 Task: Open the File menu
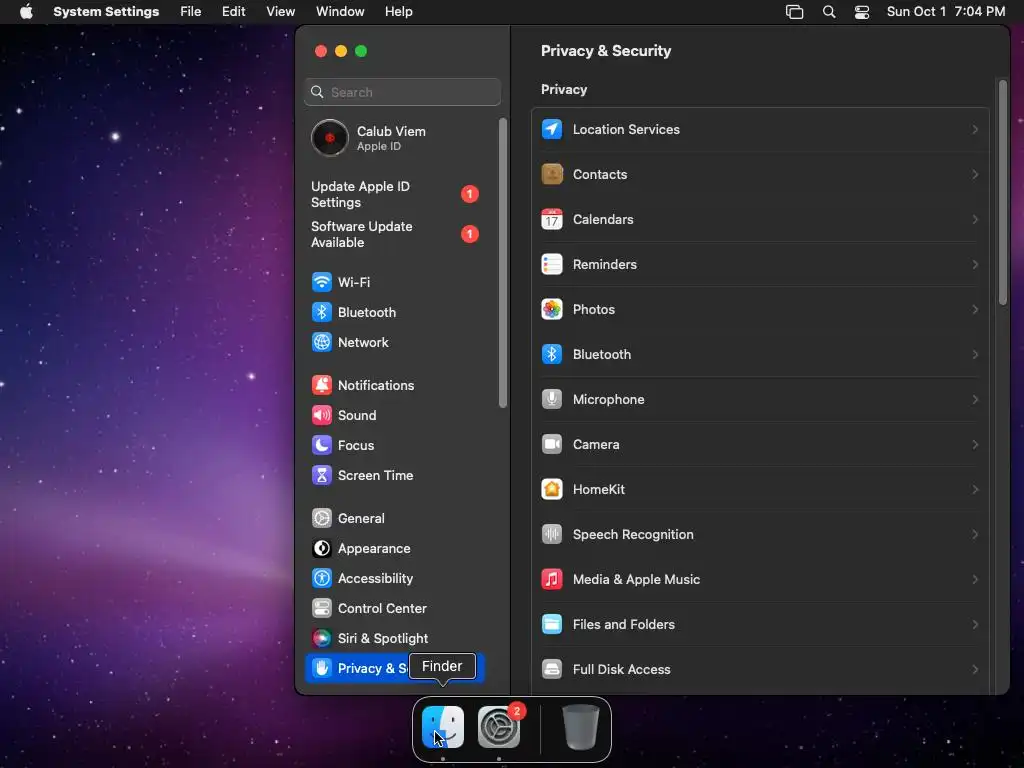pyautogui.click(x=191, y=12)
